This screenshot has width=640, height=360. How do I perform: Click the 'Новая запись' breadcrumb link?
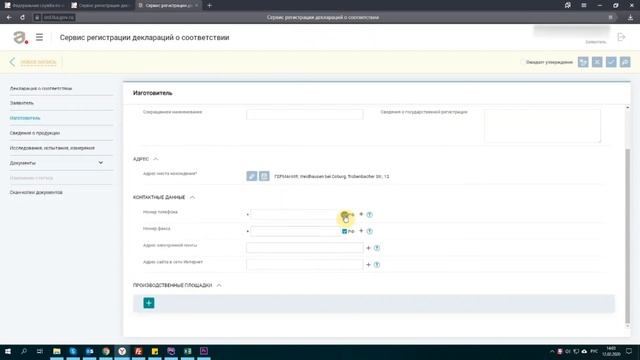pyautogui.click(x=38, y=62)
